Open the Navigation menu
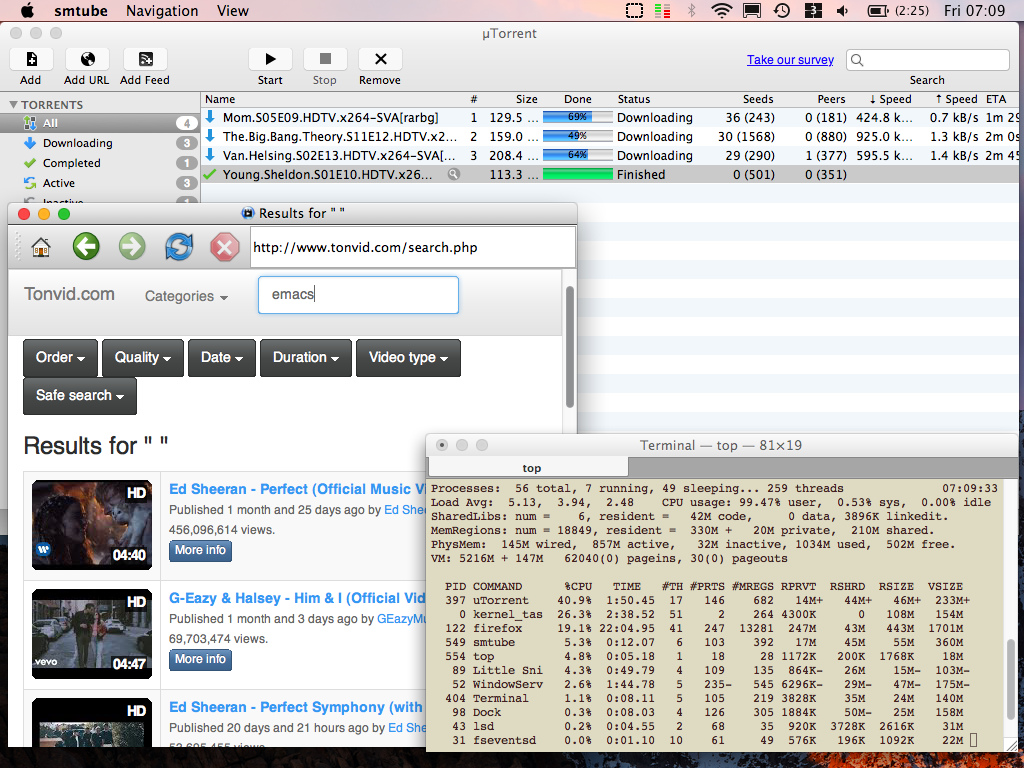 pos(162,10)
